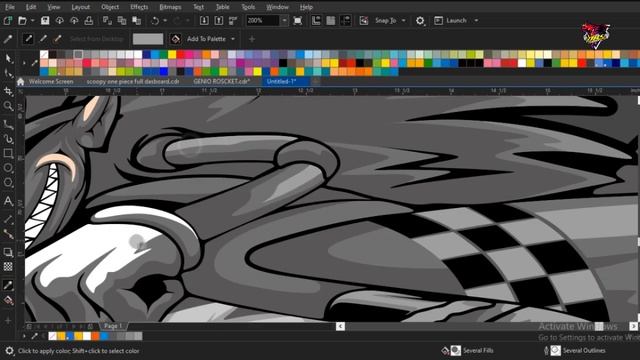Open the File menu
Screen dimensions: 640x360
[9, 7]
